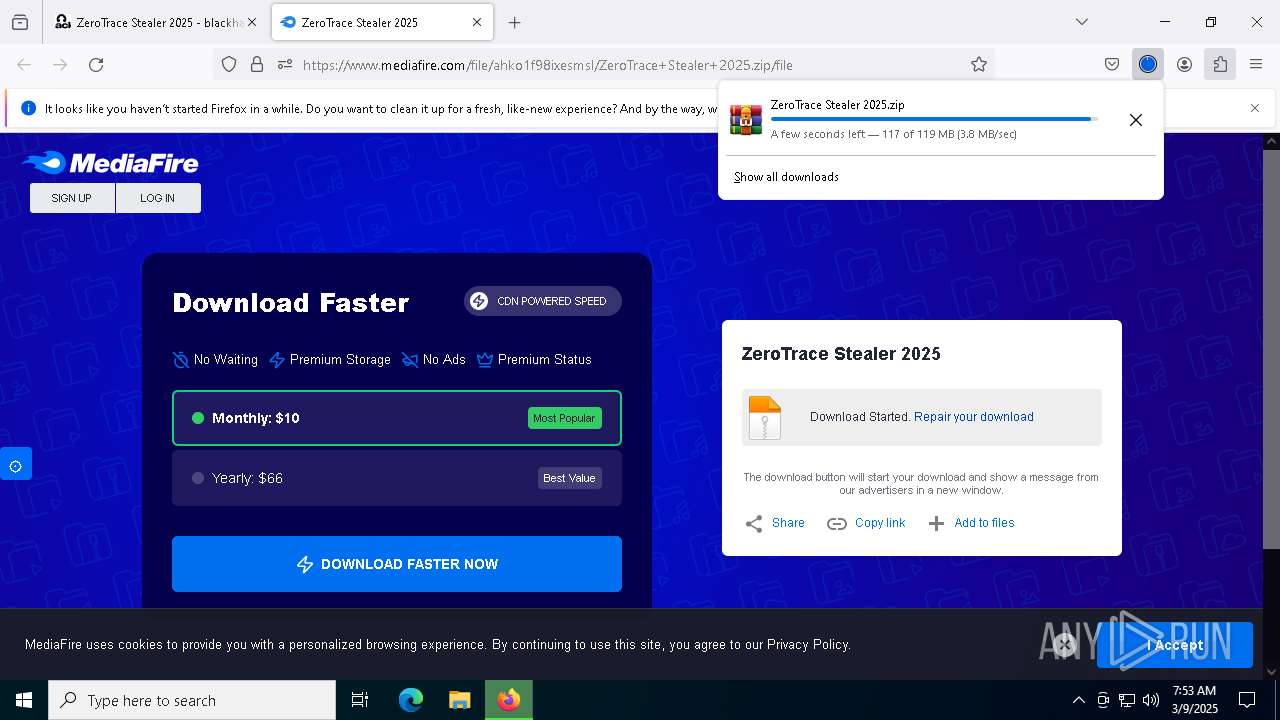Click the Most Popular badge
This screenshot has height=720, width=1280.
click(565, 418)
